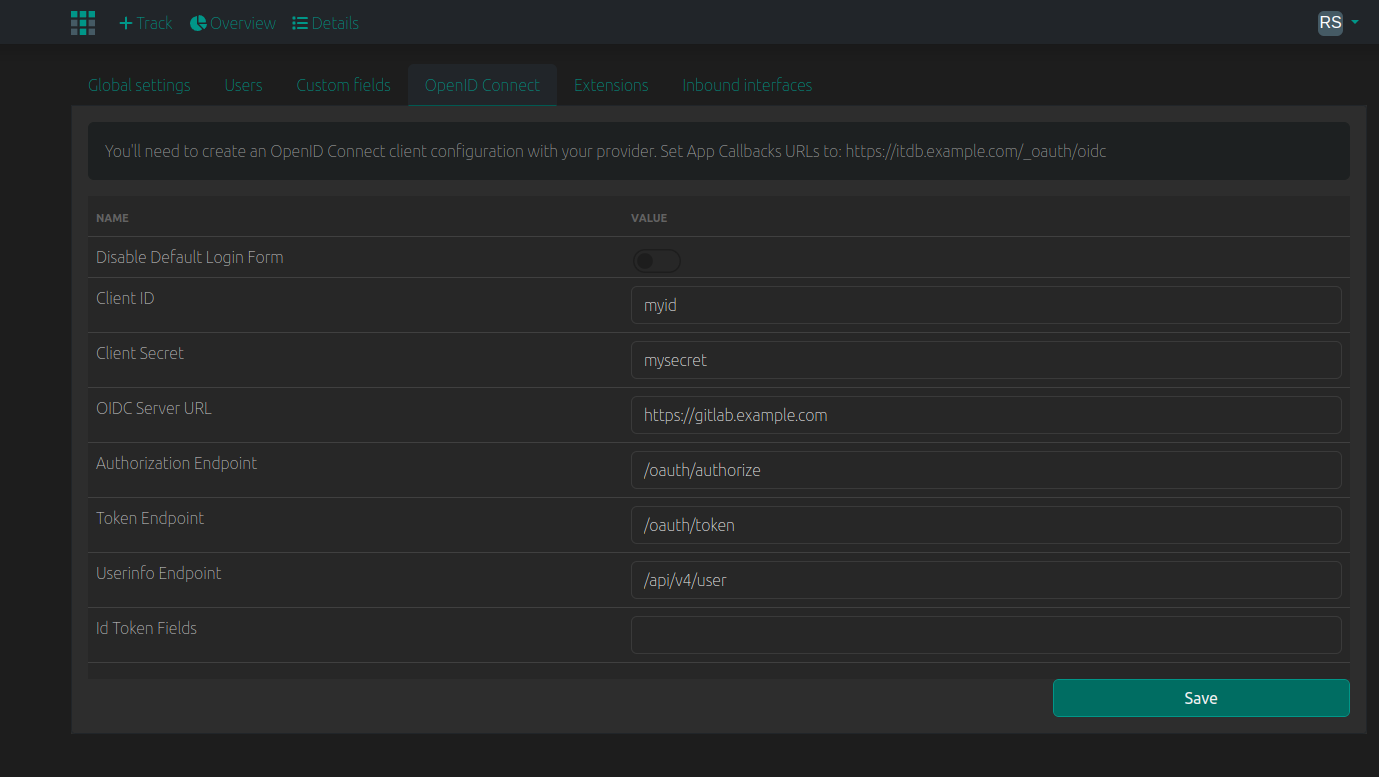The width and height of the screenshot is (1379, 777).
Task: Open the Users tab
Action: point(243,85)
